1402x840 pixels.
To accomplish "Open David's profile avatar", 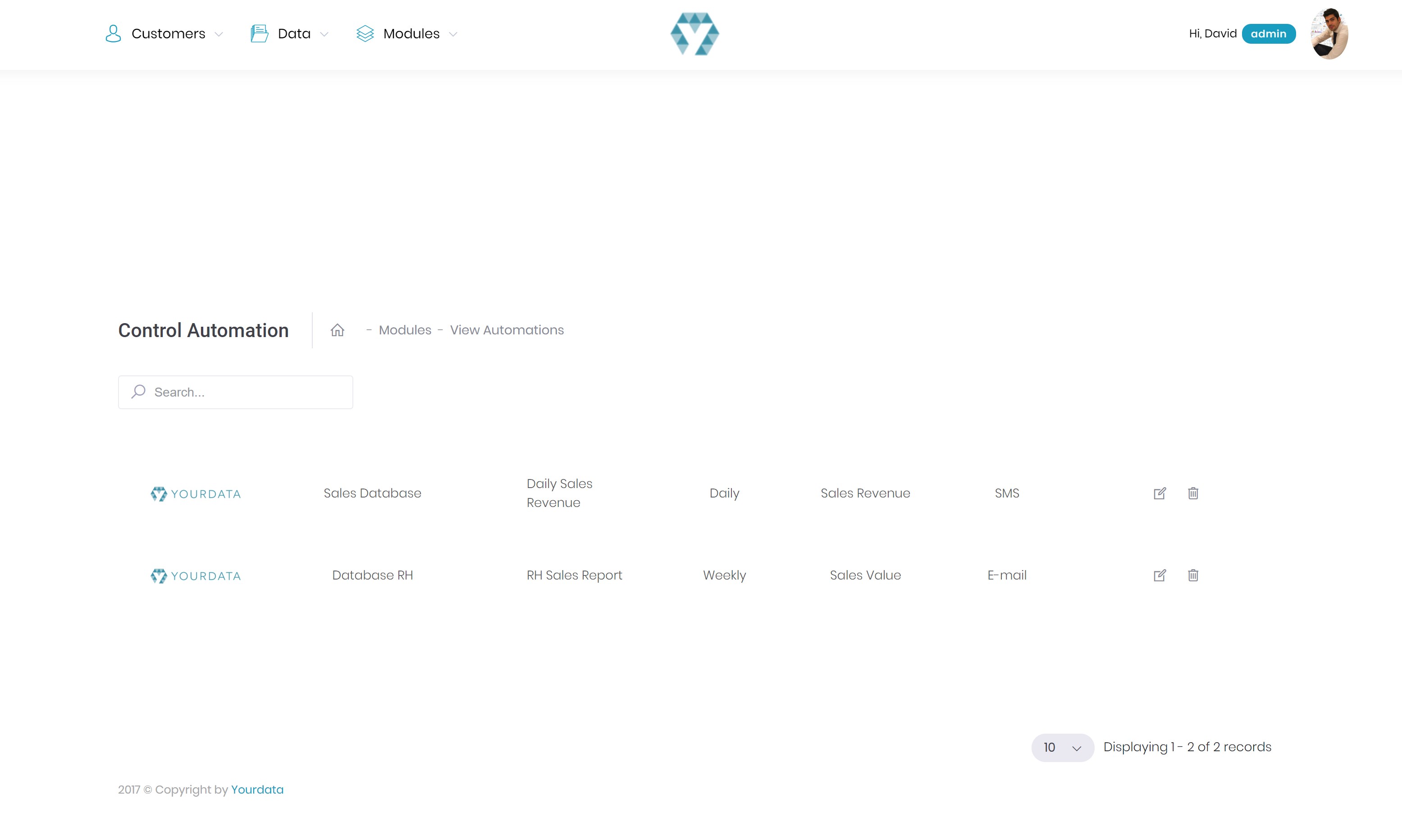I will point(1329,34).
